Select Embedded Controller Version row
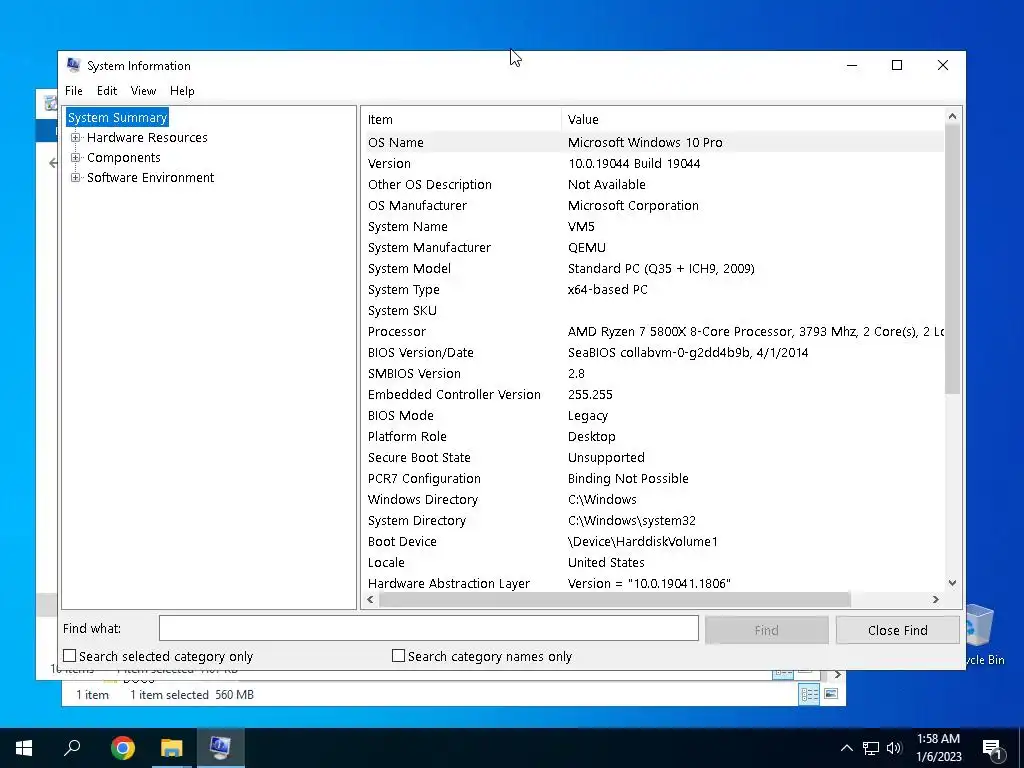 (653, 394)
